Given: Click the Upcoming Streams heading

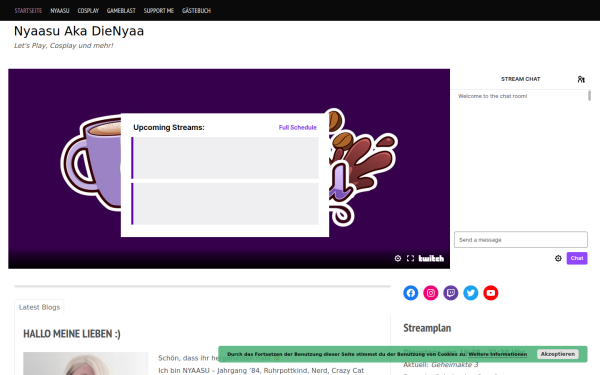Looking at the screenshot, I should (169, 127).
